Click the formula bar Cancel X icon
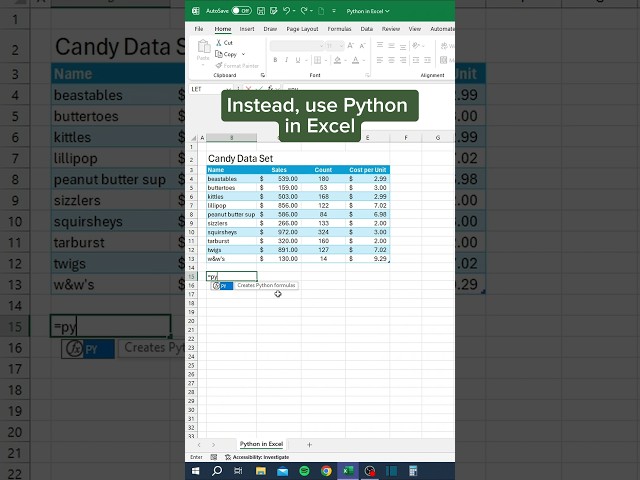Image resolution: width=640 pixels, height=480 pixels. (248, 89)
